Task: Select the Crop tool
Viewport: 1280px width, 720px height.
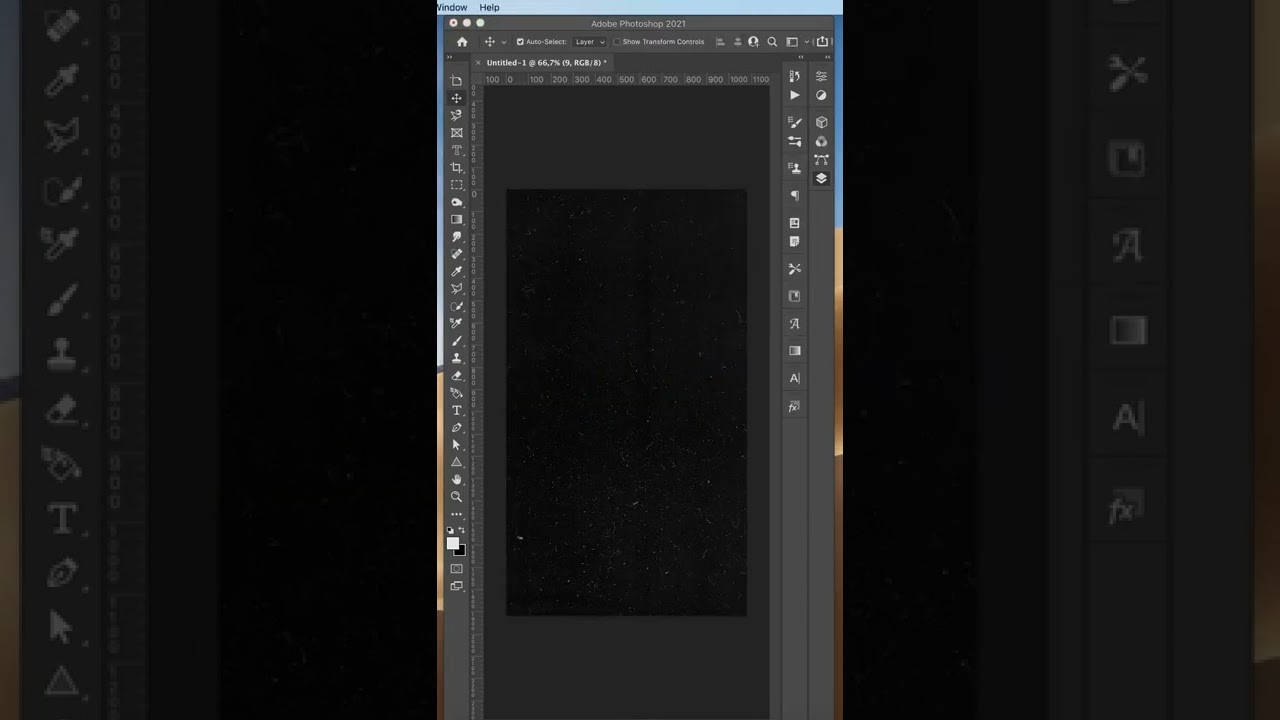Action: [456, 167]
